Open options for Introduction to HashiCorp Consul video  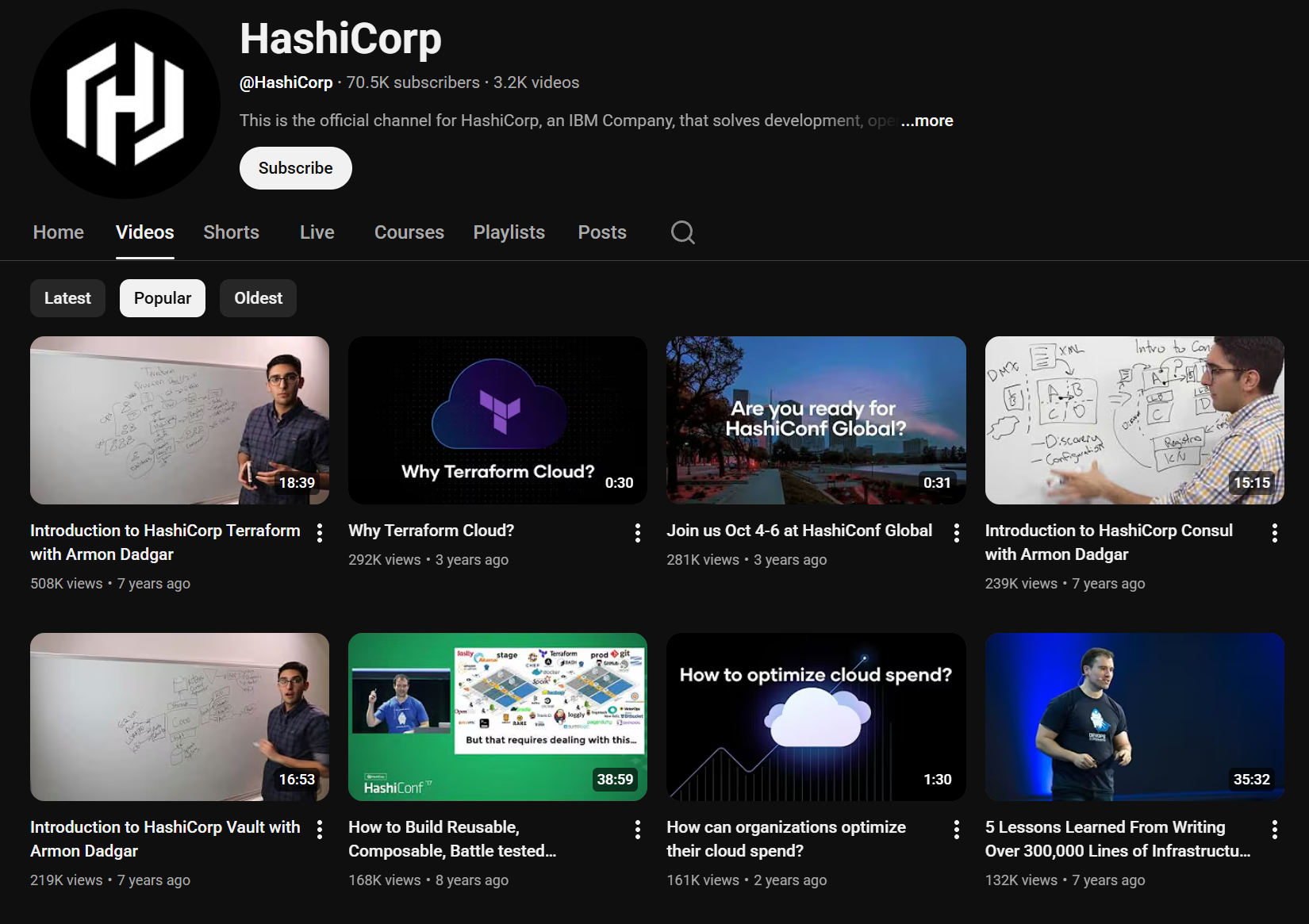pyautogui.click(x=1275, y=532)
